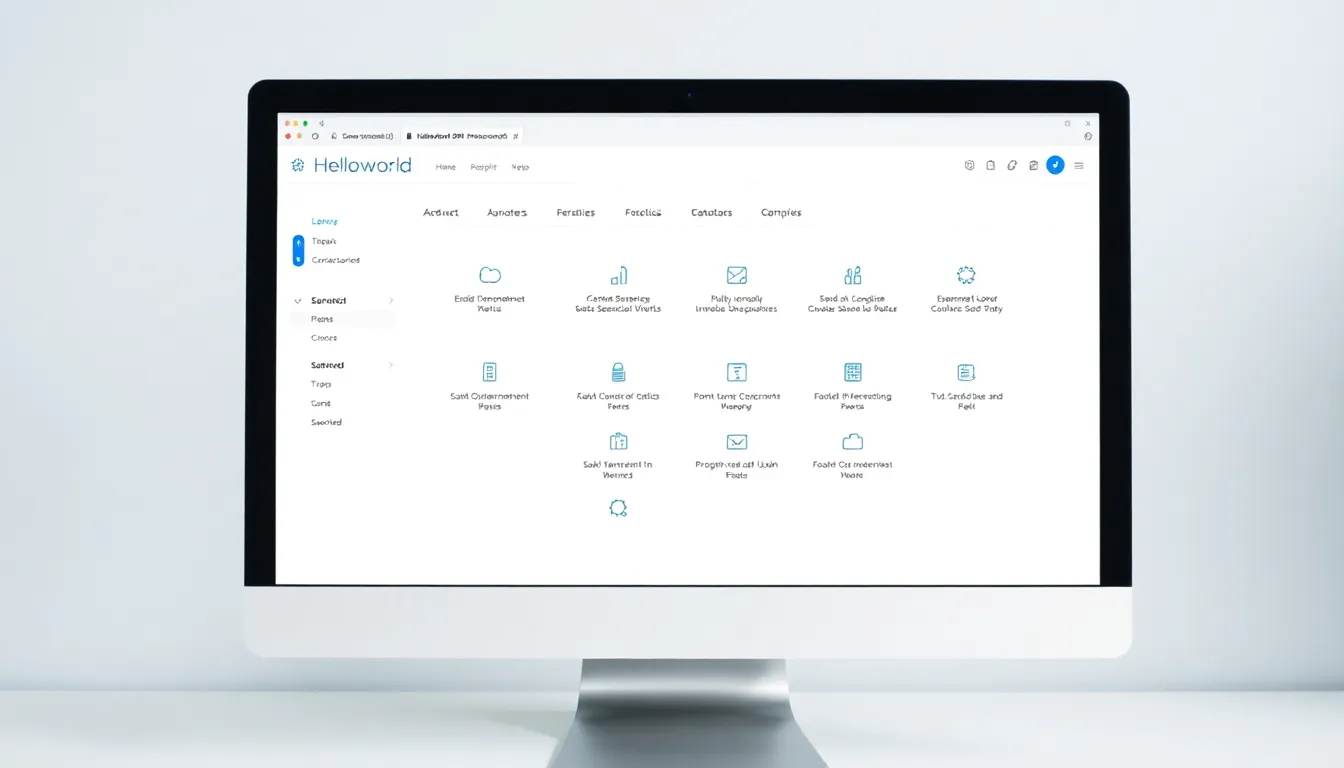This screenshot has height=768, width=1344.
Task: Open the calculator grid icon tile
Action: coord(852,372)
